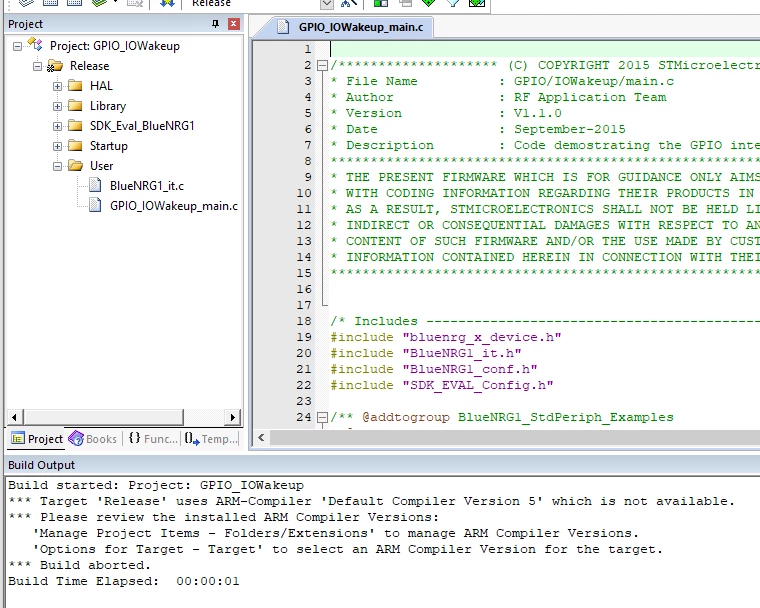
Task: Switch to the Books tab
Action: point(93,439)
